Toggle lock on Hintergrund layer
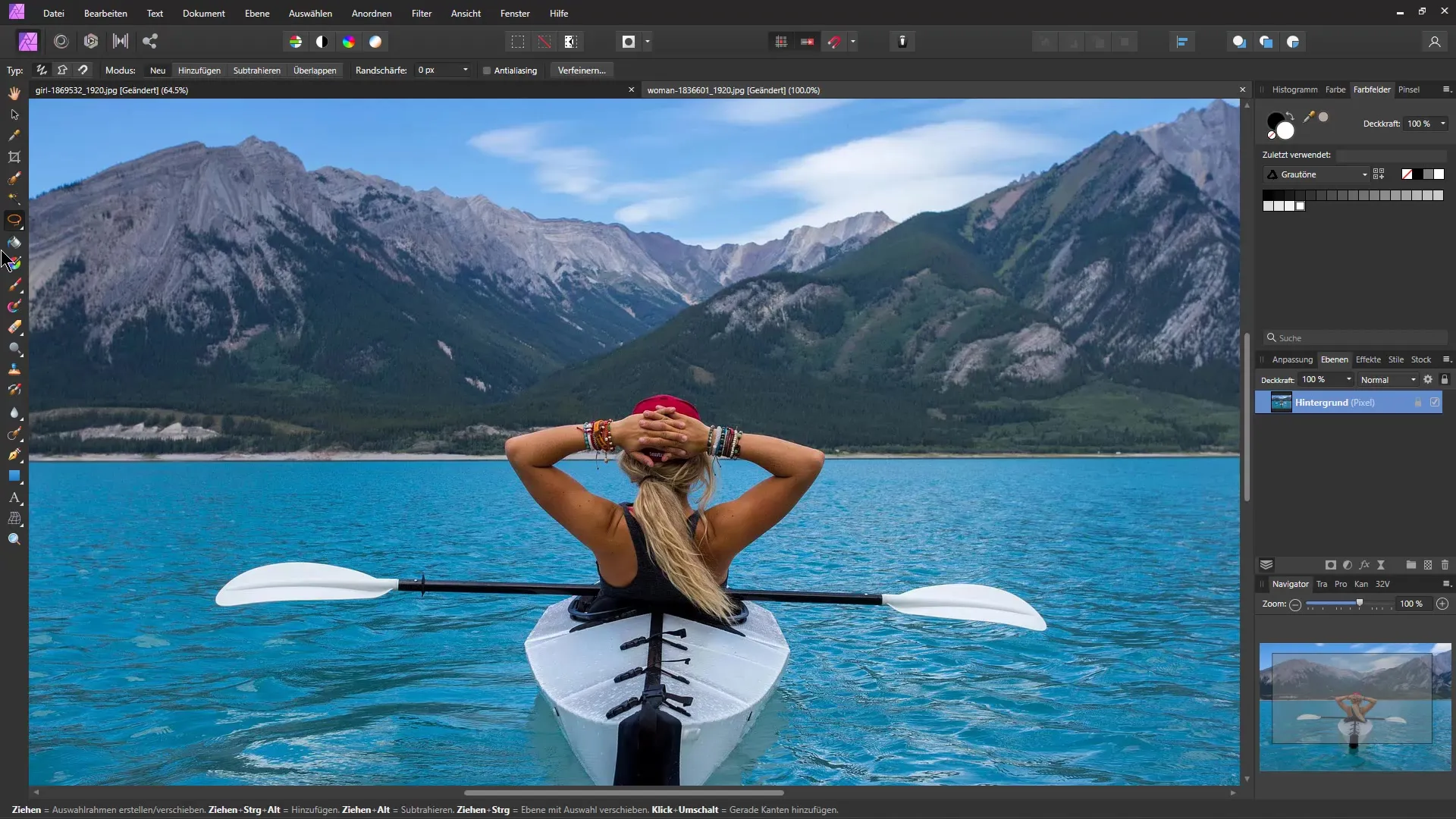1456x819 pixels. (1419, 402)
